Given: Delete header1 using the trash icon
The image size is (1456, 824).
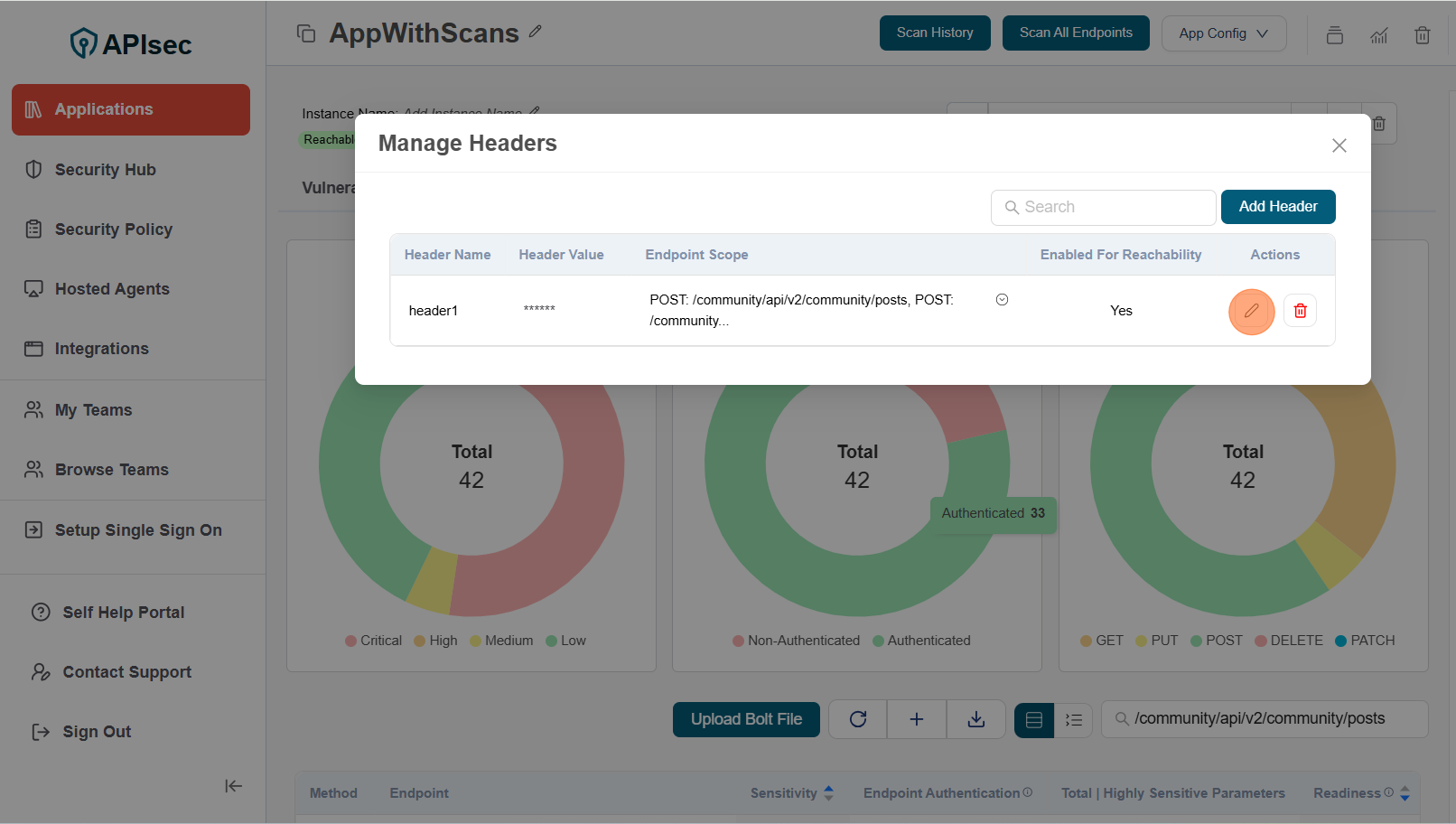Looking at the screenshot, I should [1300, 310].
